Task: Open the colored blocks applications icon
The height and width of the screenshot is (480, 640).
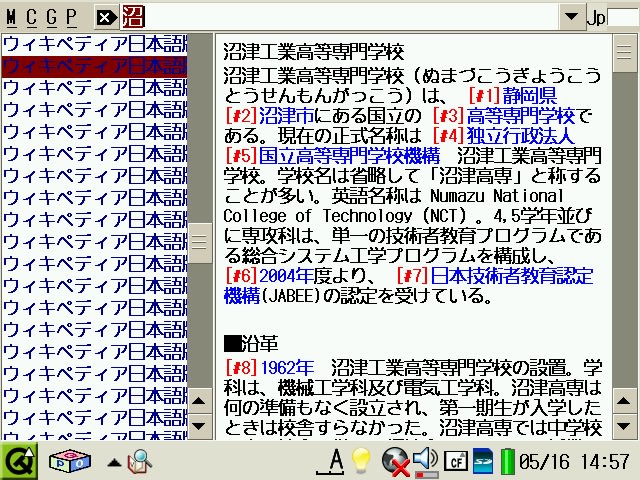Action: (x=69, y=462)
